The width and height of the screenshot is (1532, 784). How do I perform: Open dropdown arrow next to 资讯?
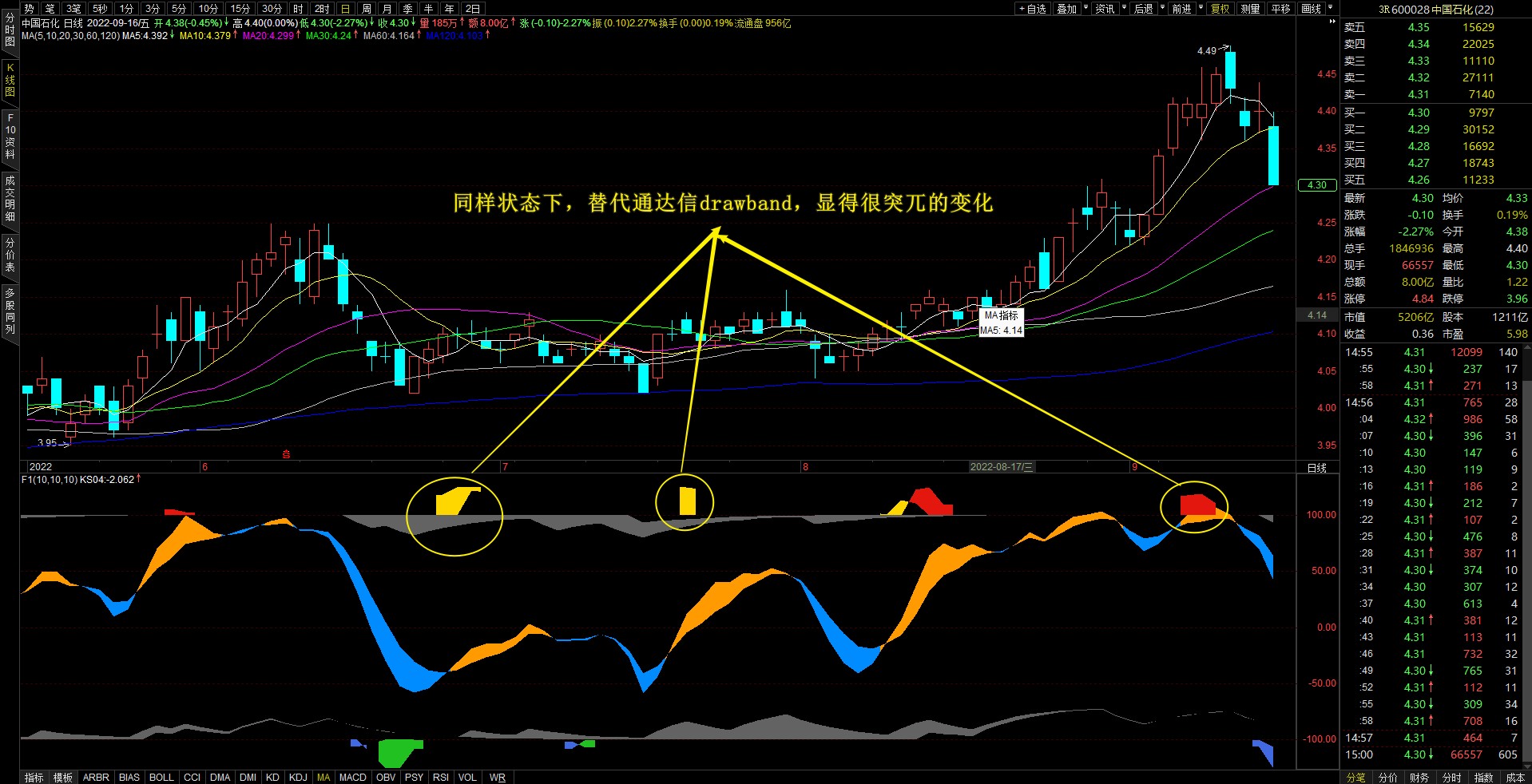point(1125,8)
